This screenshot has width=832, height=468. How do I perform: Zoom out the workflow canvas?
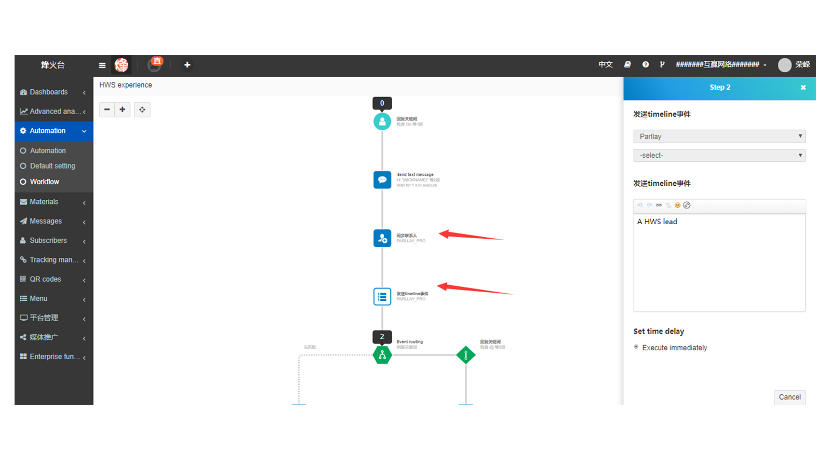click(107, 109)
